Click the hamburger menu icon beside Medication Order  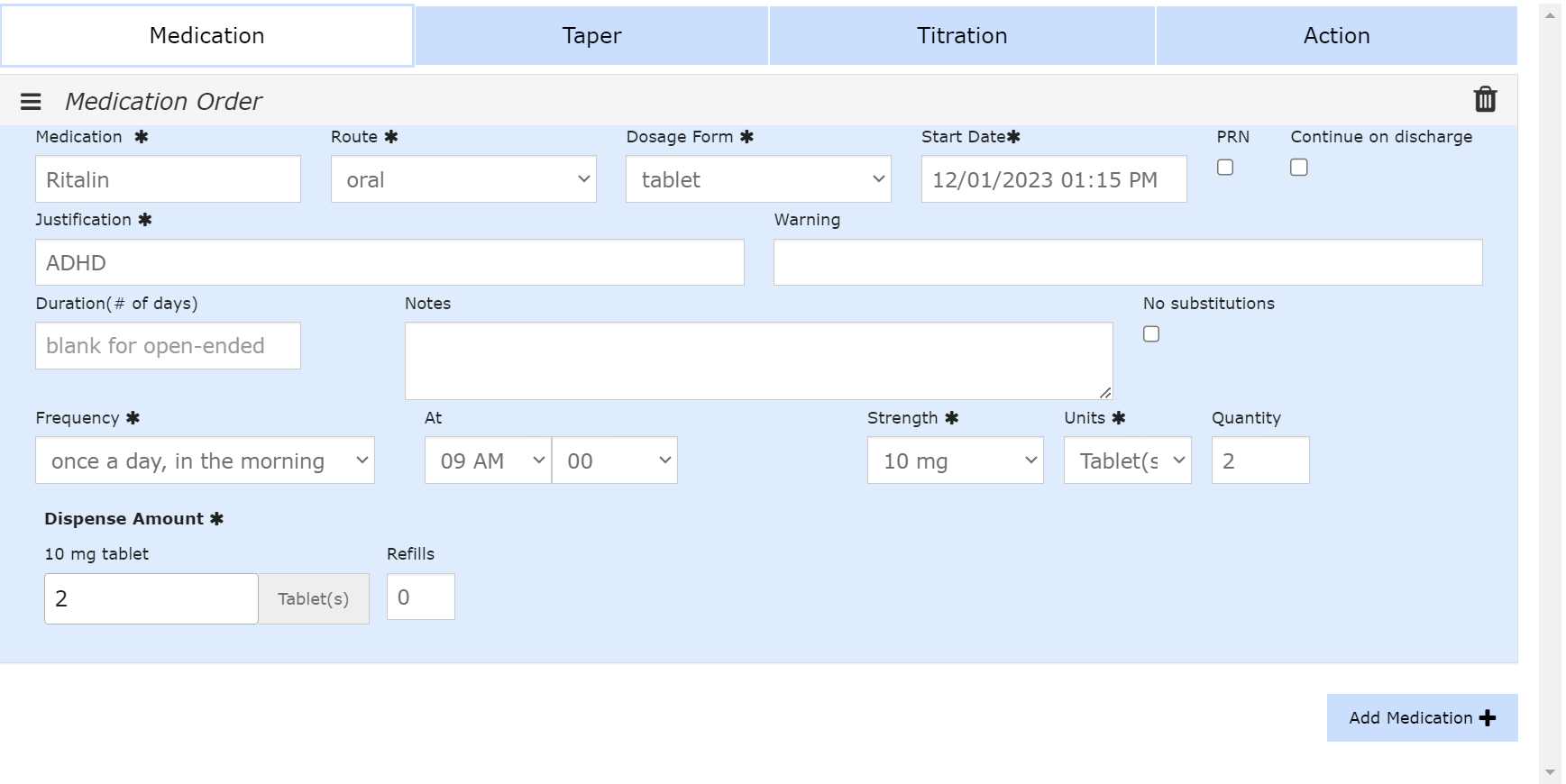coord(31,102)
